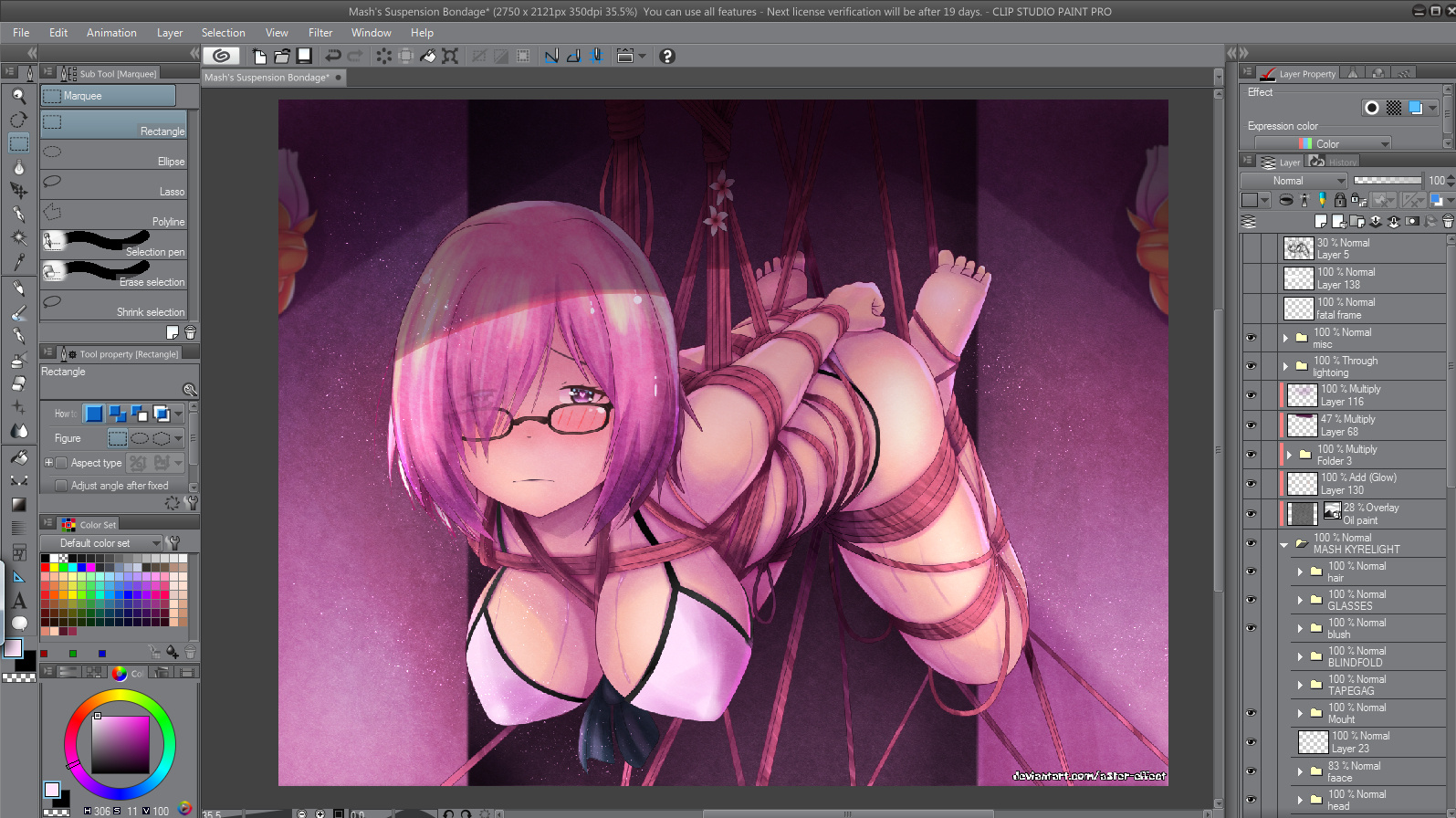Click the Scale/Rotate transform icon

pos(450,56)
